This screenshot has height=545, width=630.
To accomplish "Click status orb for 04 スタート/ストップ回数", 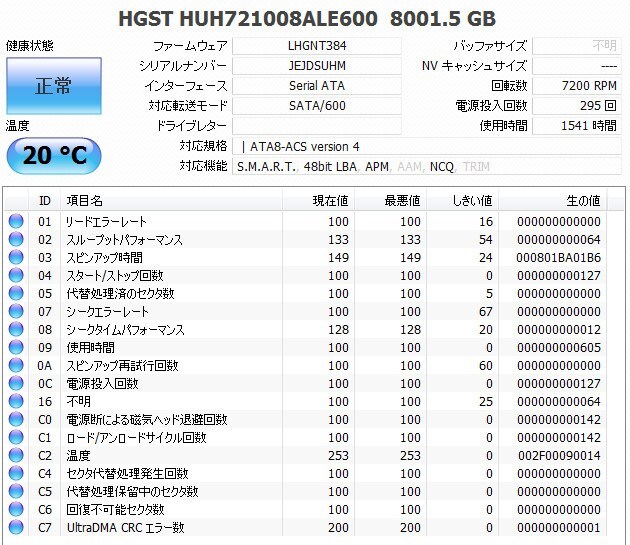I will tap(16, 275).
